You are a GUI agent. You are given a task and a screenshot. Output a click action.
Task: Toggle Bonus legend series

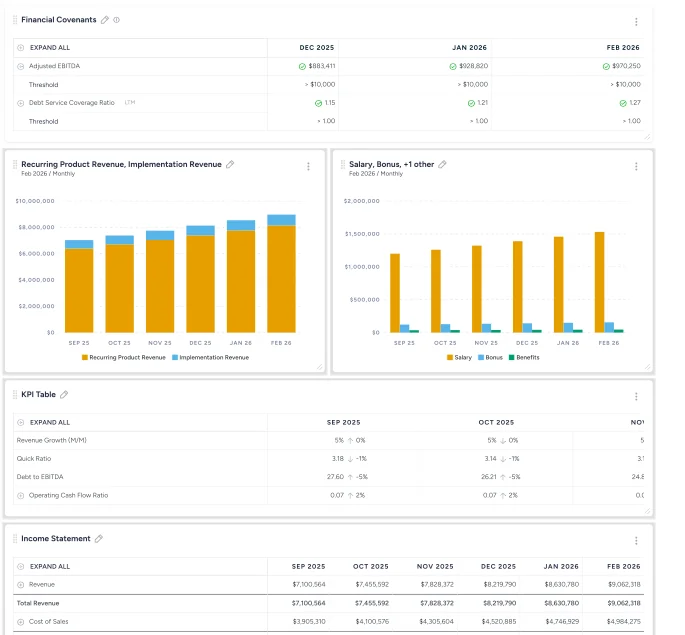click(491, 358)
